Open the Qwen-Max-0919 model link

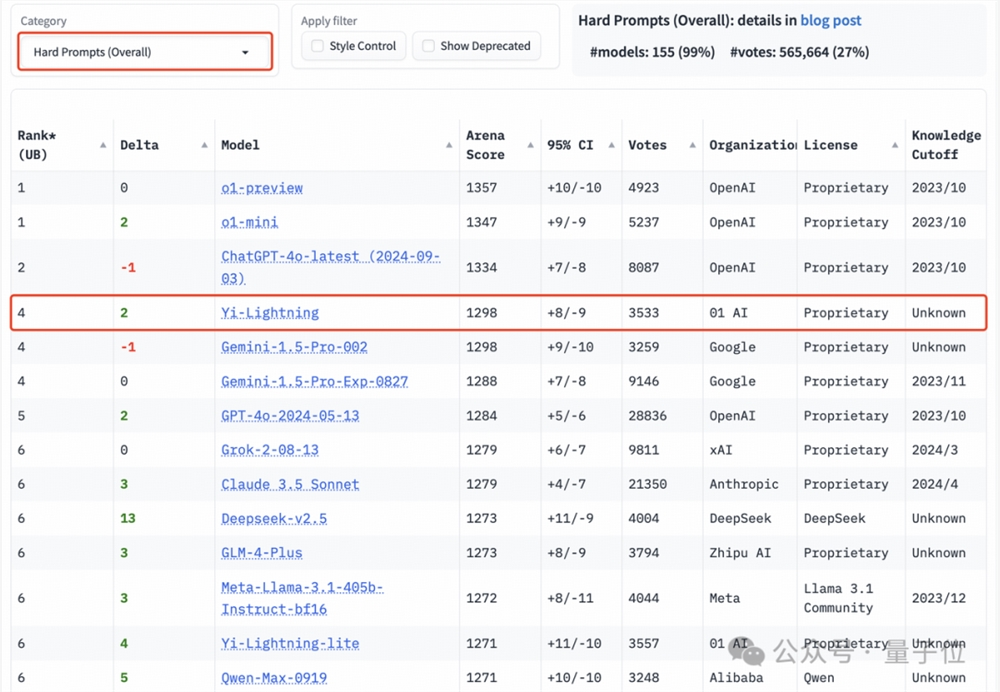click(274, 677)
